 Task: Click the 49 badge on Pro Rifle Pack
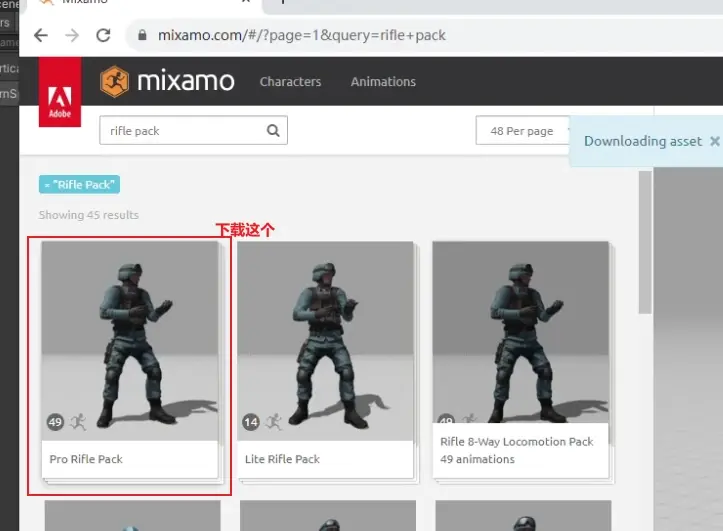(x=55, y=422)
